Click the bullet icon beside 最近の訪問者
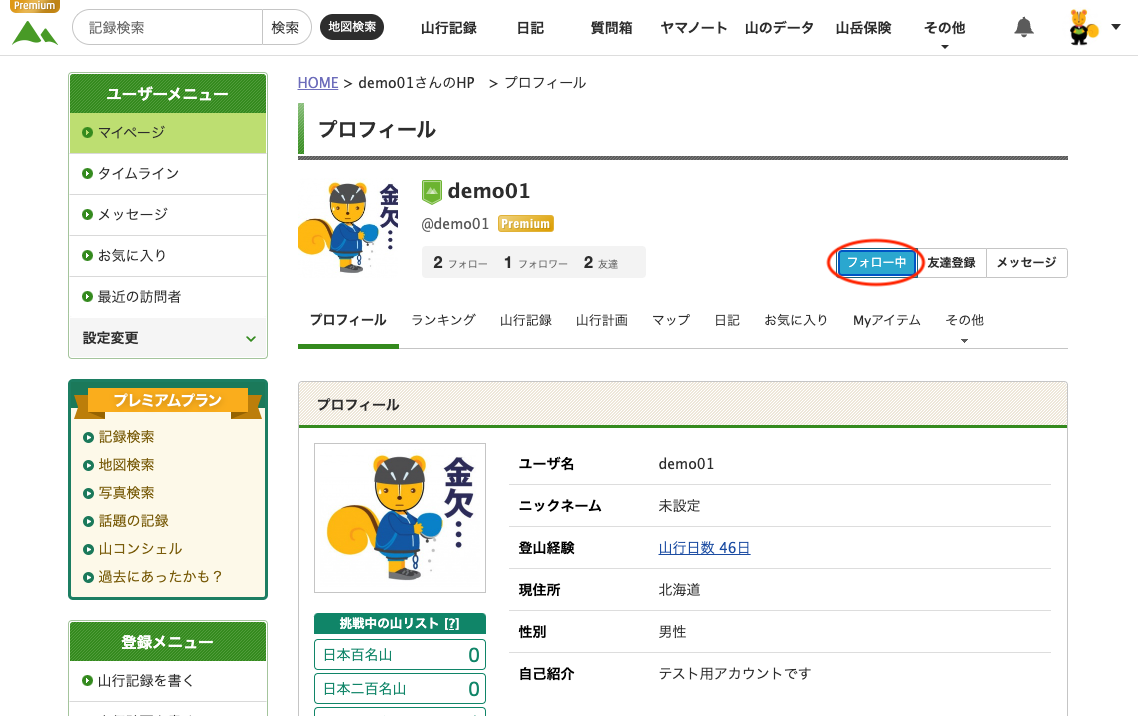The height and width of the screenshot is (716, 1138). click(x=87, y=297)
